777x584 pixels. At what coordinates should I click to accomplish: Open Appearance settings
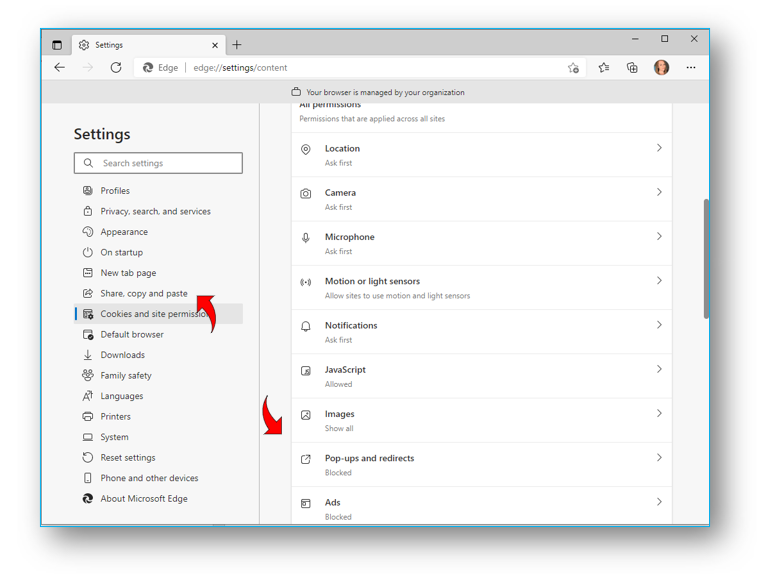(158, 232)
